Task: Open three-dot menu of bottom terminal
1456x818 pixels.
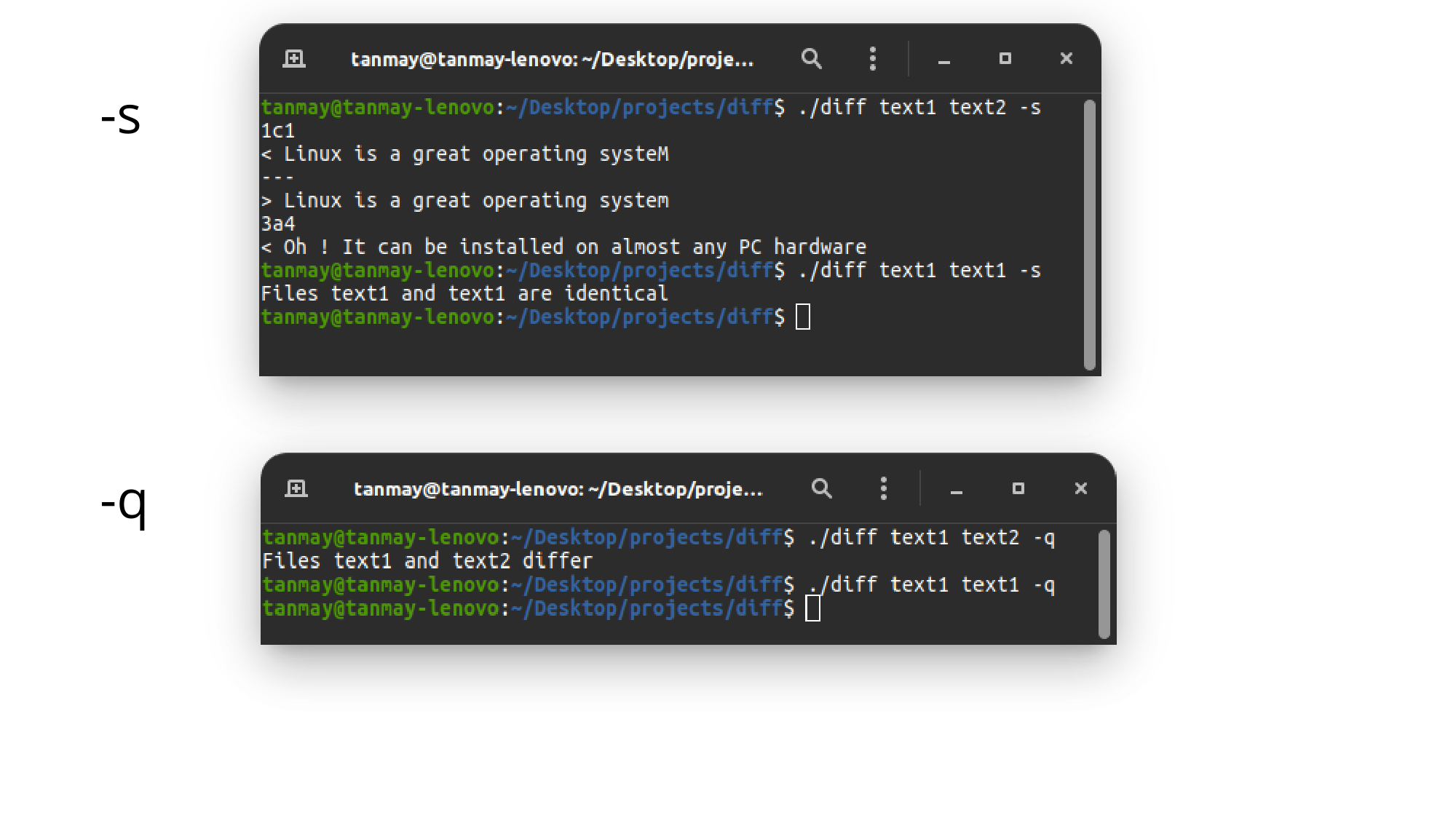Action: (884, 488)
